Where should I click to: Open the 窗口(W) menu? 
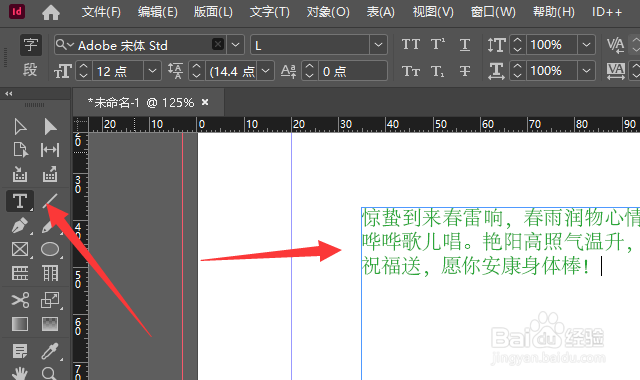[x=493, y=12]
